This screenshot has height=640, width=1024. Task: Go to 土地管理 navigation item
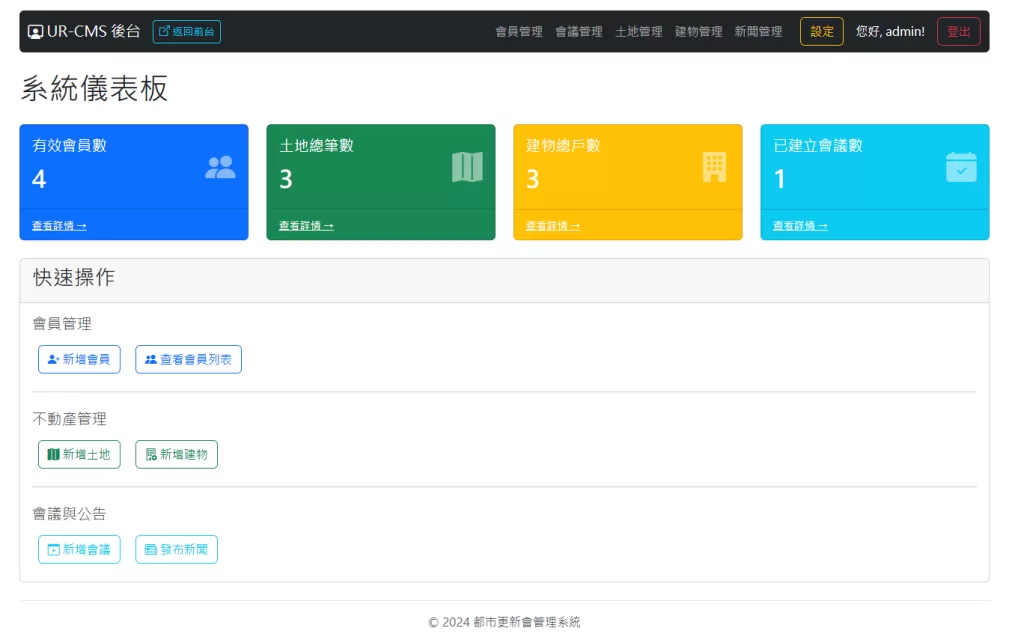[x=639, y=32]
